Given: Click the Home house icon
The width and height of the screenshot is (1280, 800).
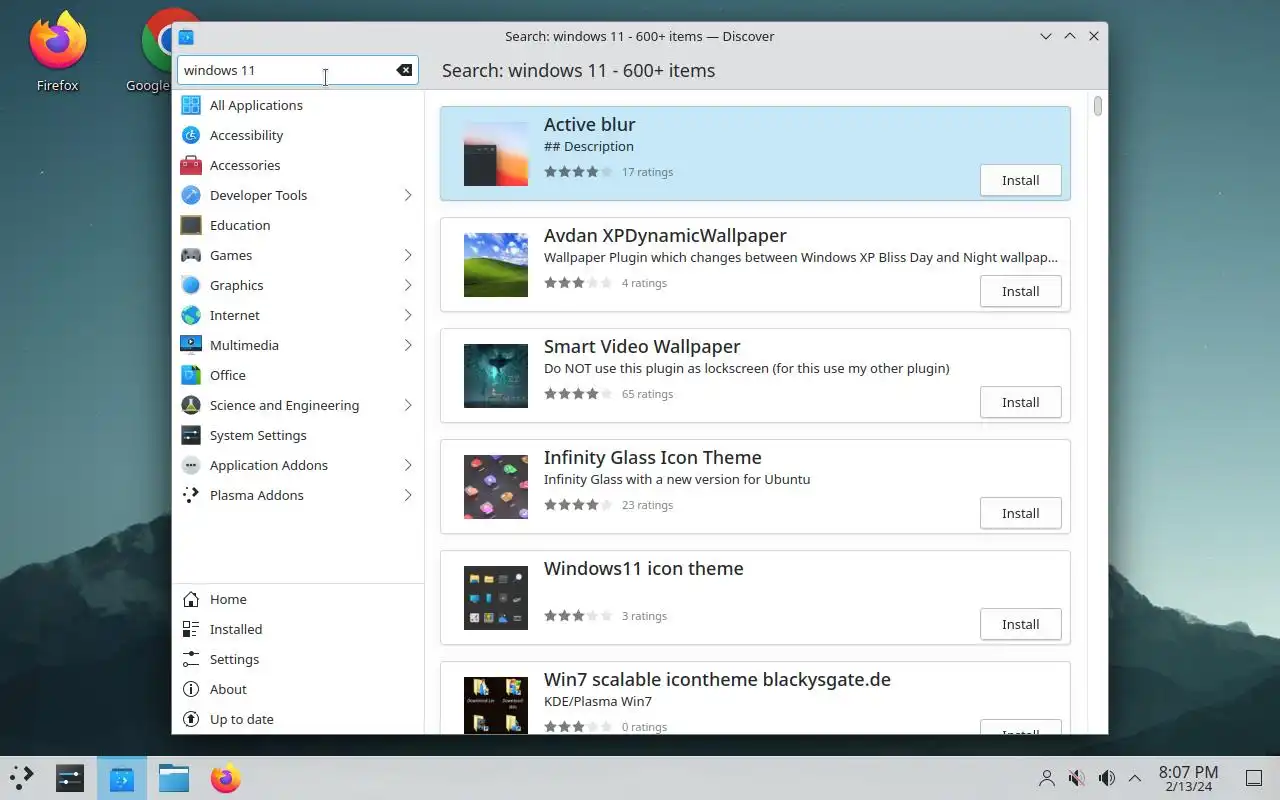Looking at the screenshot, I should 191,599.
